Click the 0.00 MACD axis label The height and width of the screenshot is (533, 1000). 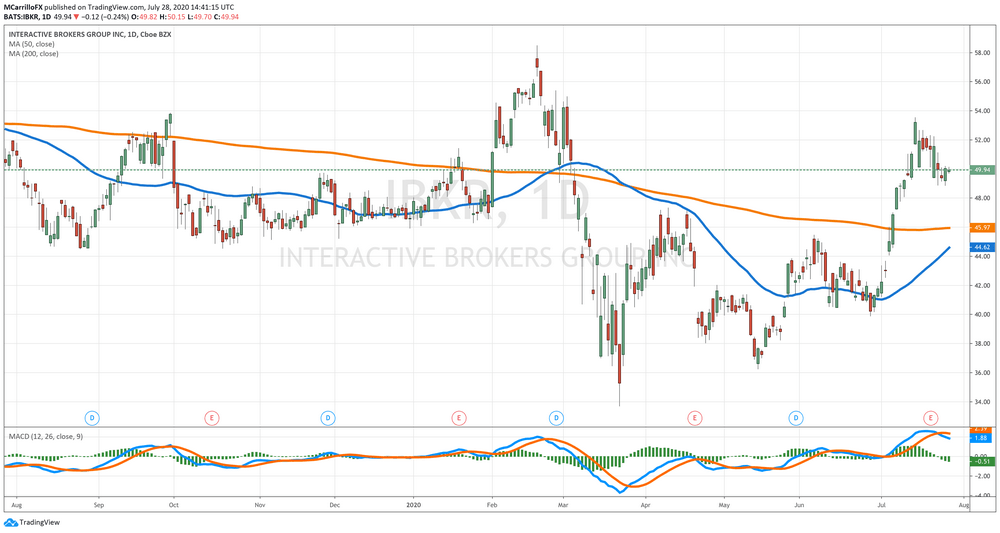(x=982, y=455)
